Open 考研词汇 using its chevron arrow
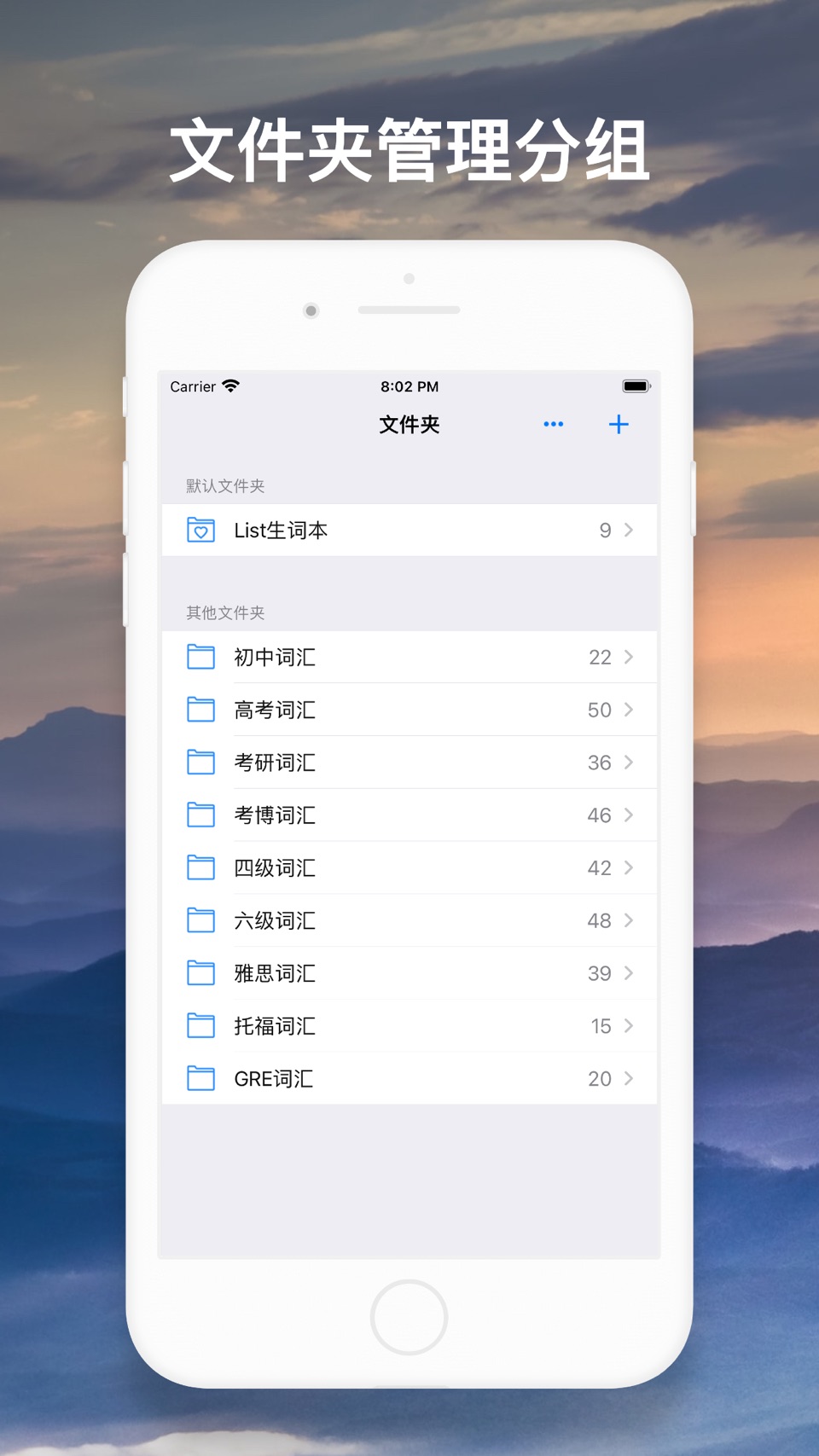The width and height of the screenshot is (819, 1456). pyautogui.click(x=629, y=763)
